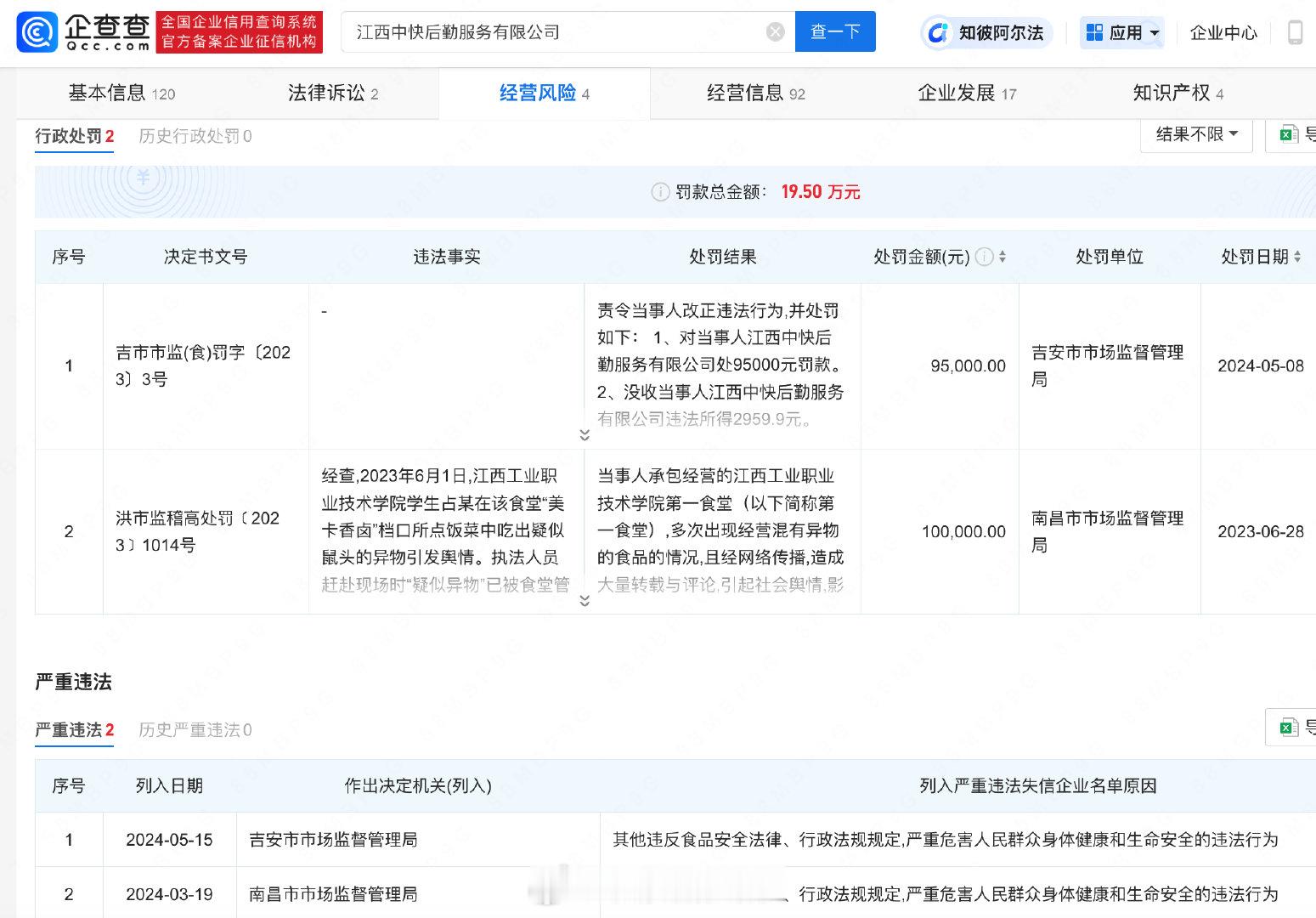
Task: Click 南昌市市场监督管理局 in 严重违法 table
Action: tap(333, 894)
